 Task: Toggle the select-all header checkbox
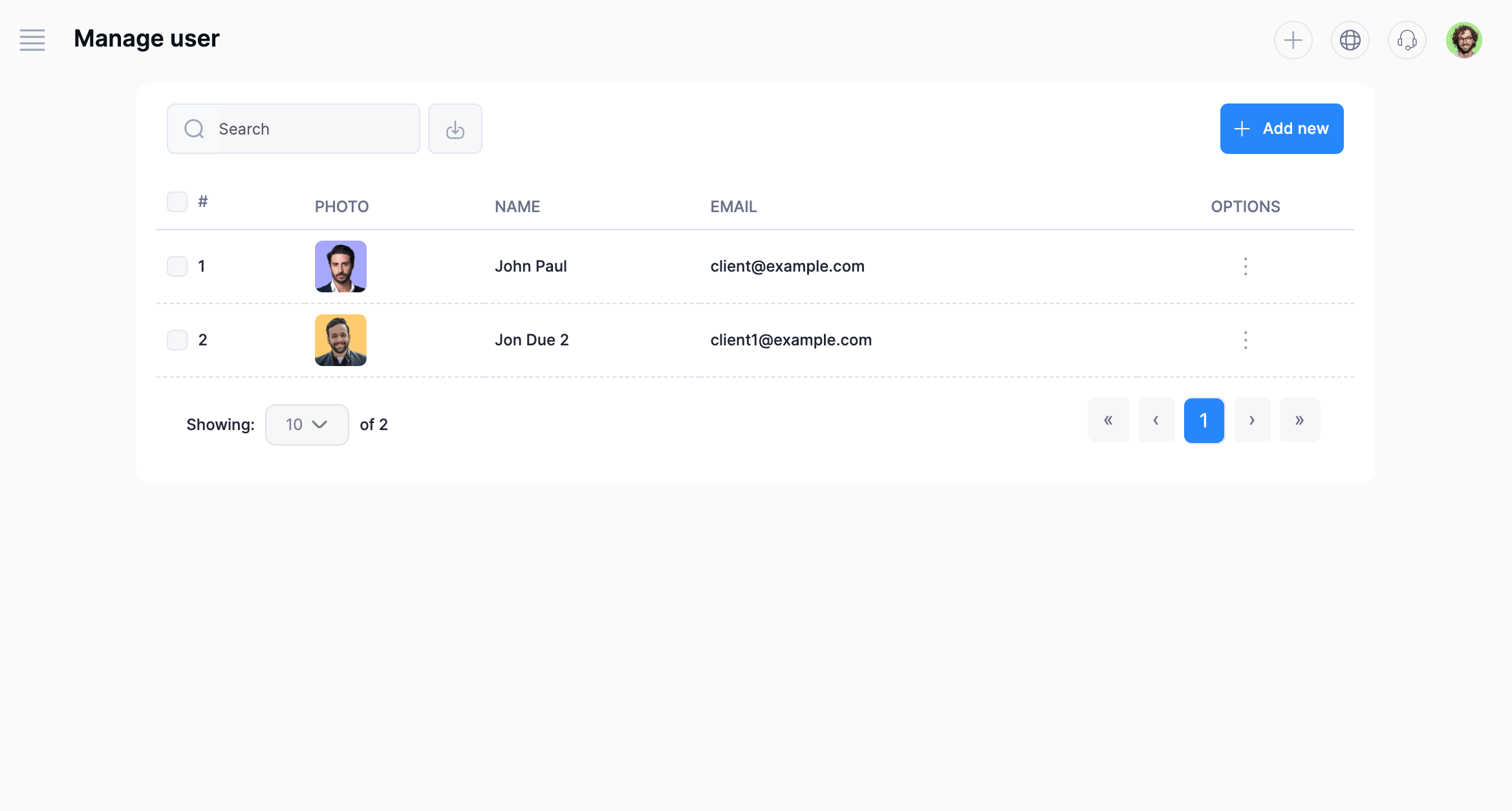tap(177, 202)
